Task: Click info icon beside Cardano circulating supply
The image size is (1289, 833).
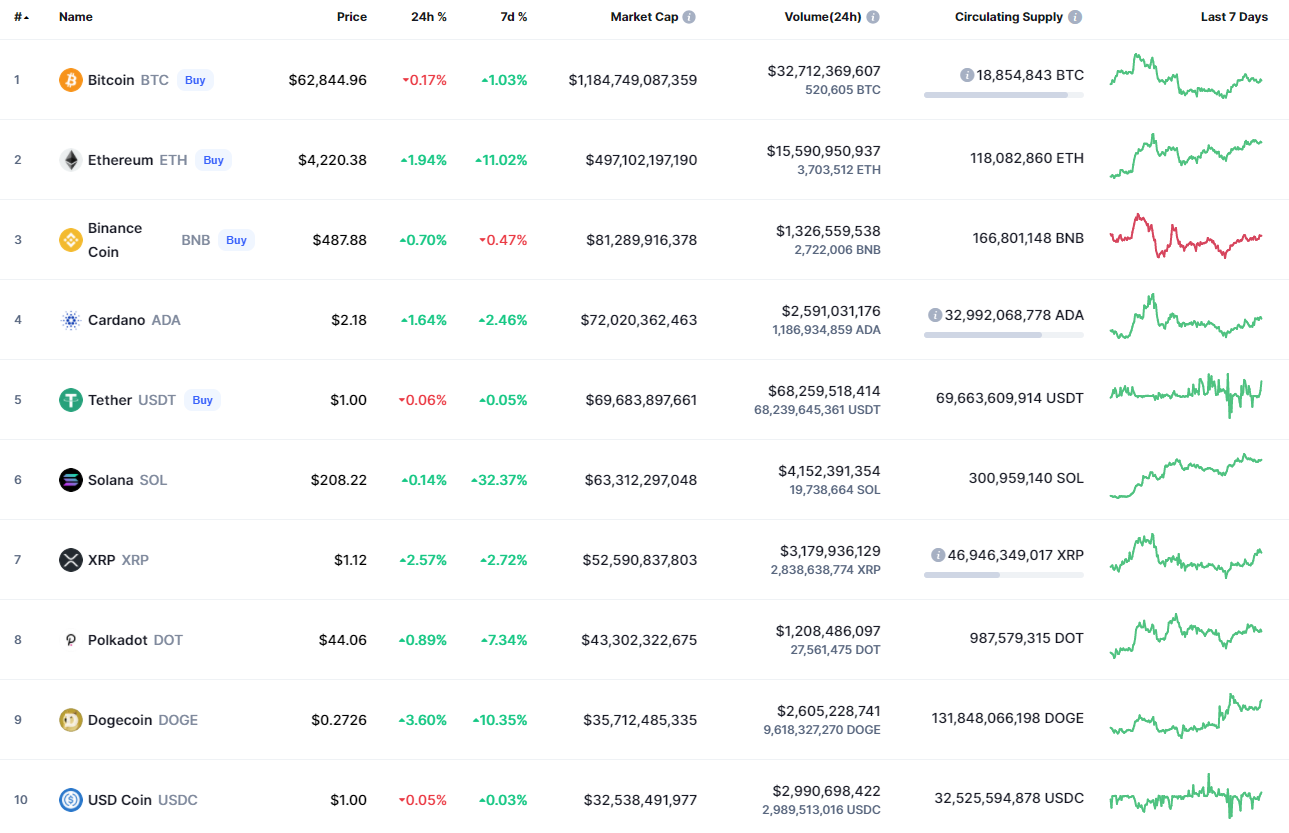Action: [x=935, y=315]
